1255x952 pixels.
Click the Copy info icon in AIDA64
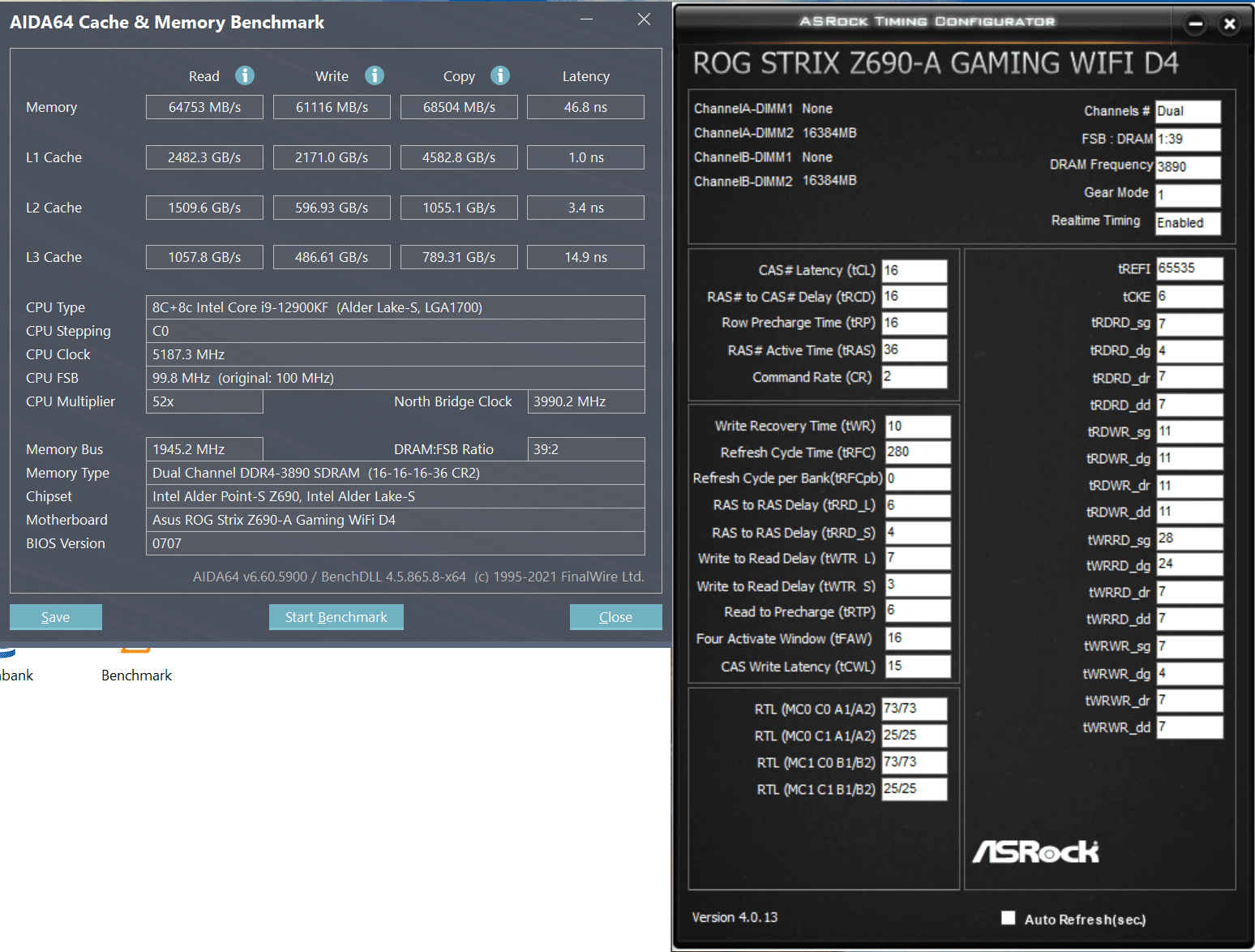point(500,75)
